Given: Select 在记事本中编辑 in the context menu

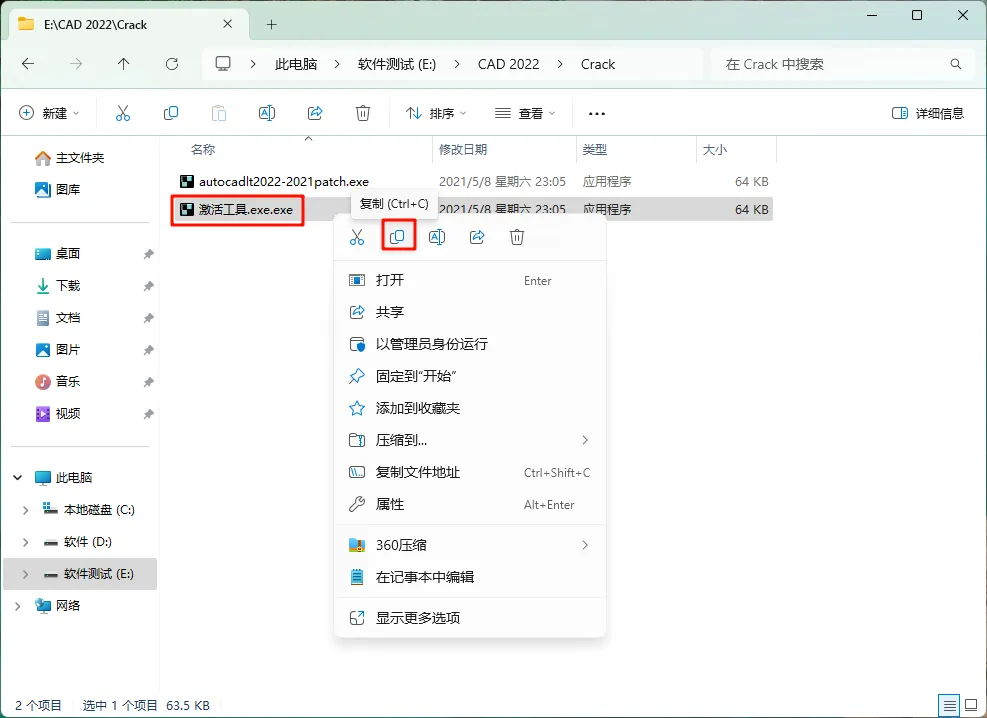Looking at the screenshot, I should 470,577.
